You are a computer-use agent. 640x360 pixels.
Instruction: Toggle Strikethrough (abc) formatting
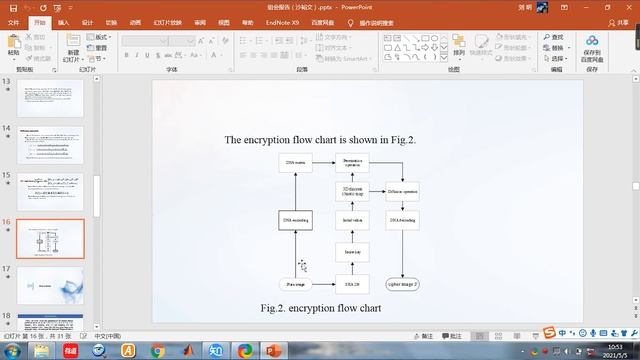click(168, 55)
